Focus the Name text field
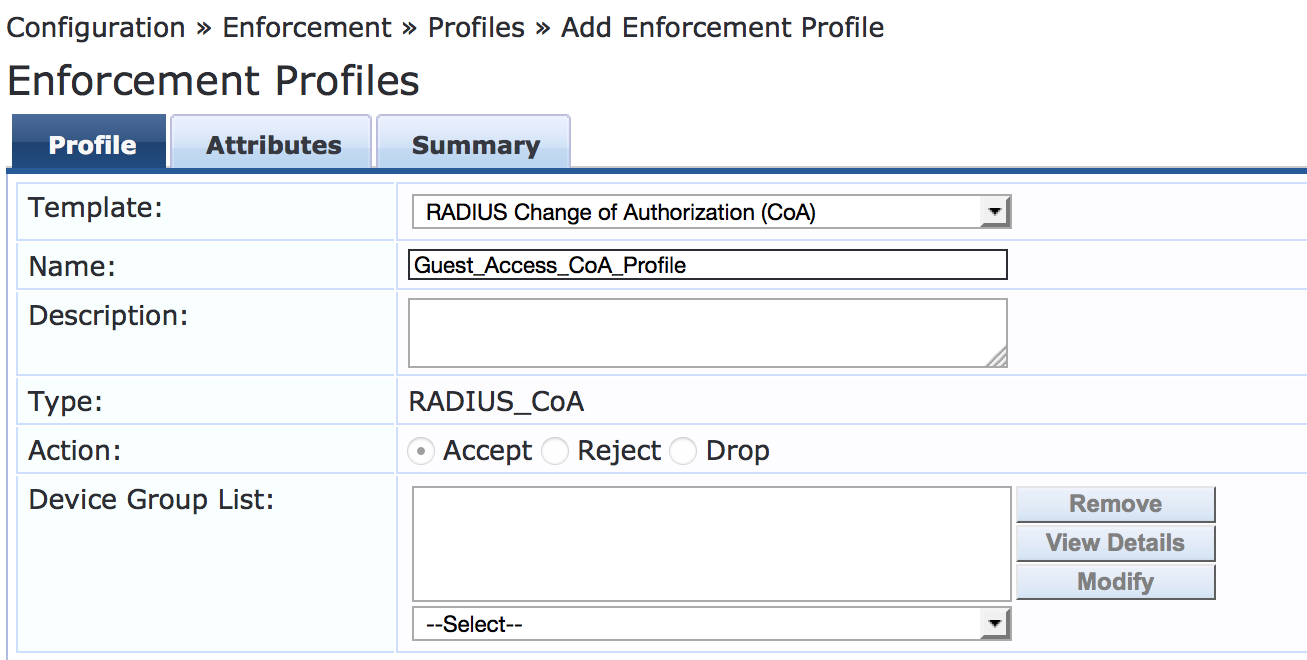Image resolution: width=1307 pixels, height=660 pixels. click(x=707, y=265)
